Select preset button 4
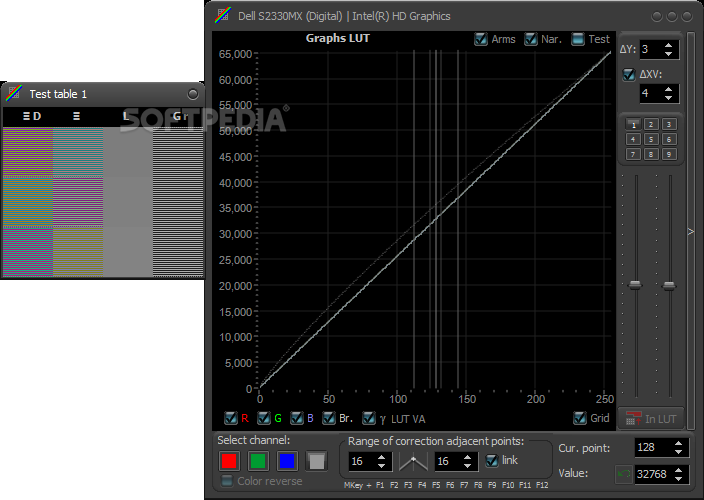 coord(633,139)
